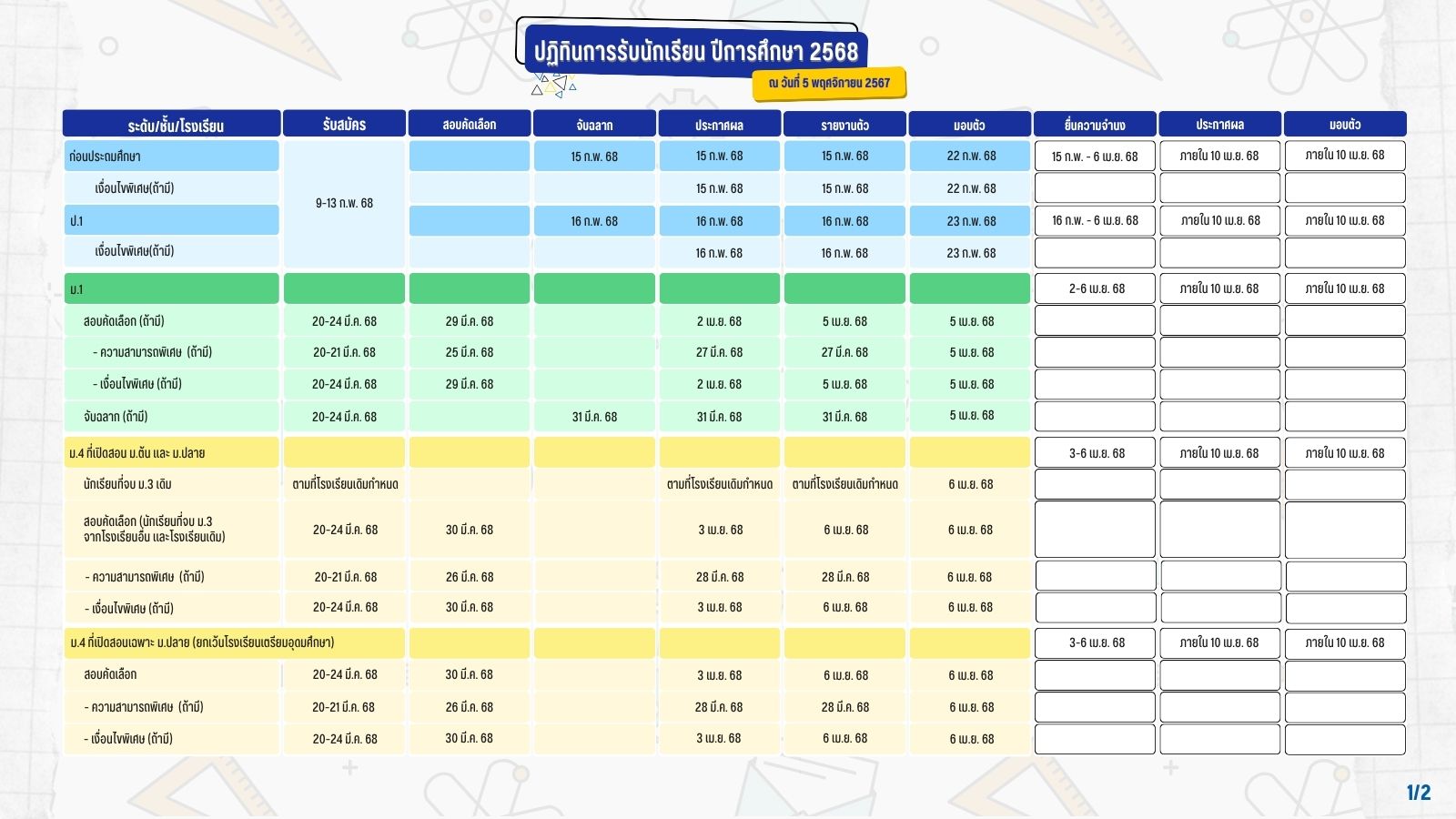Click the page indicator 1/2

click(x=1418, y=793)
